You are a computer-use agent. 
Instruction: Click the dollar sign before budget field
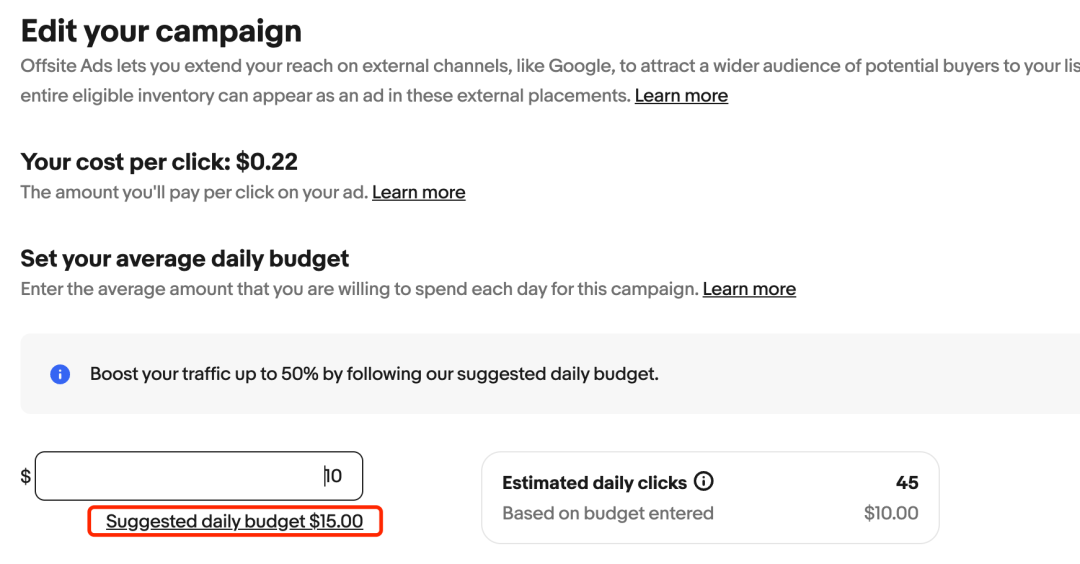pos(26,477)
